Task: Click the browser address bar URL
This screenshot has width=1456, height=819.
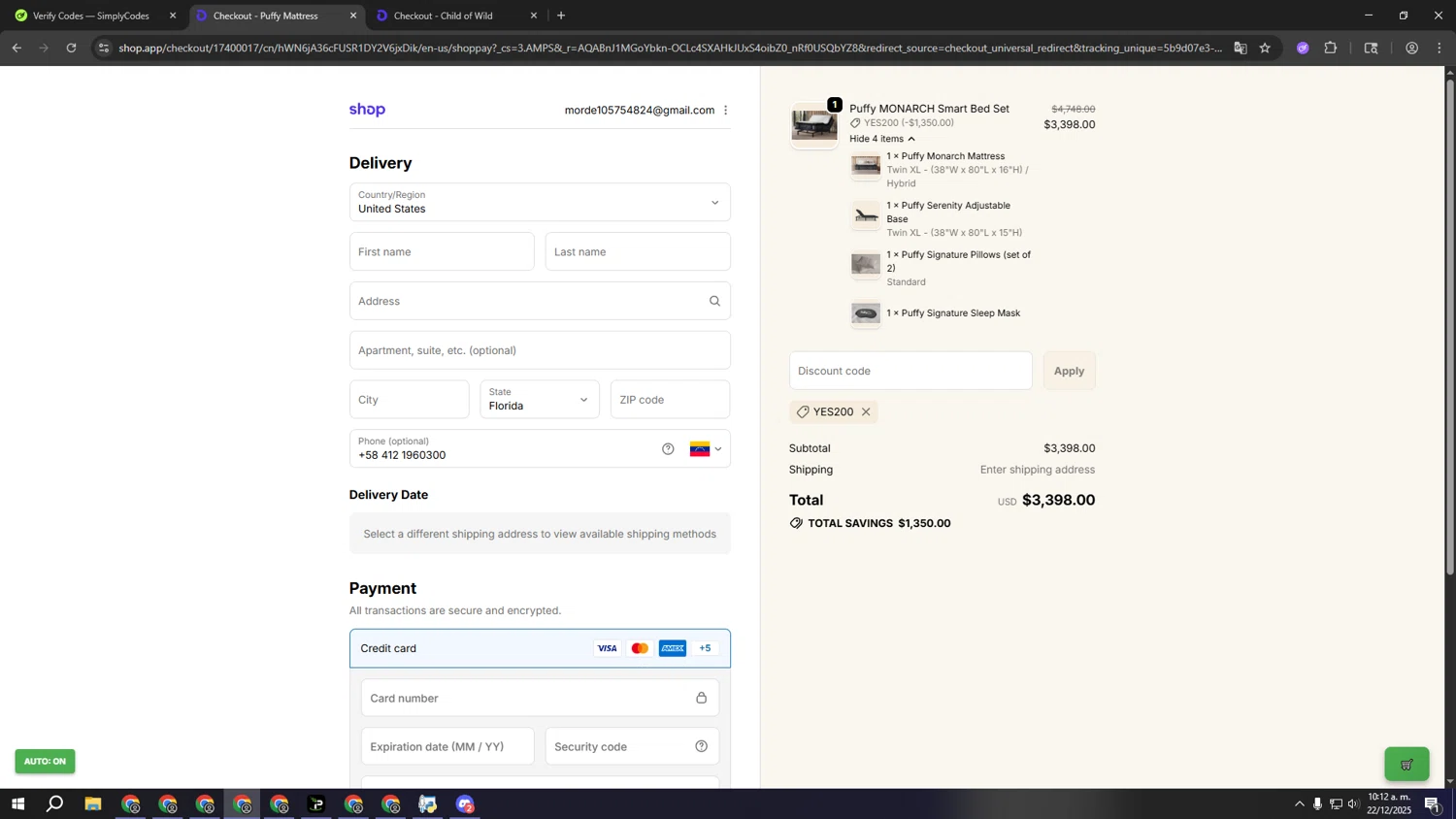Action: coord(670,49)
